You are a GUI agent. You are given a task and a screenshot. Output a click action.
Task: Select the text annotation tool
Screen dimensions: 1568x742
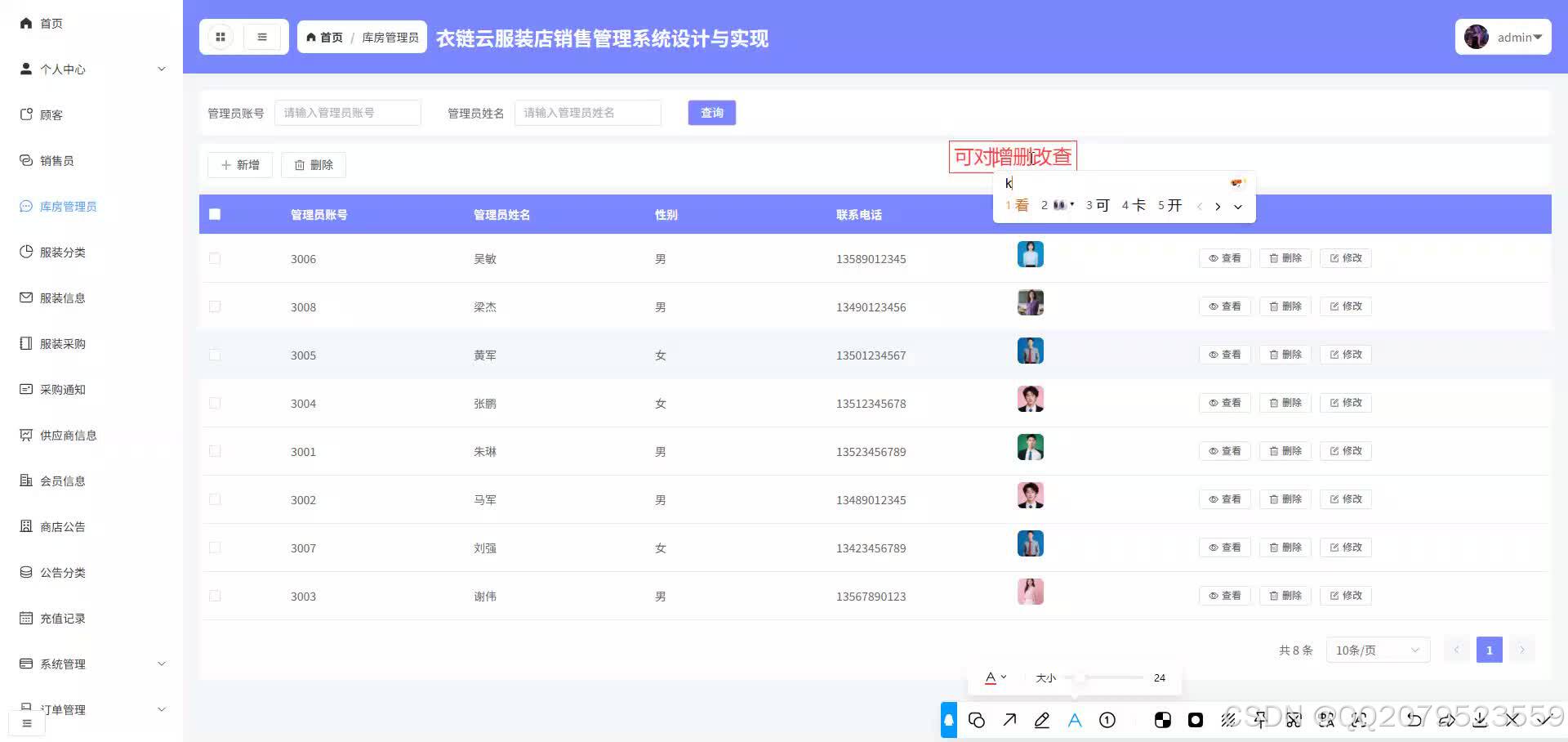1075,720
